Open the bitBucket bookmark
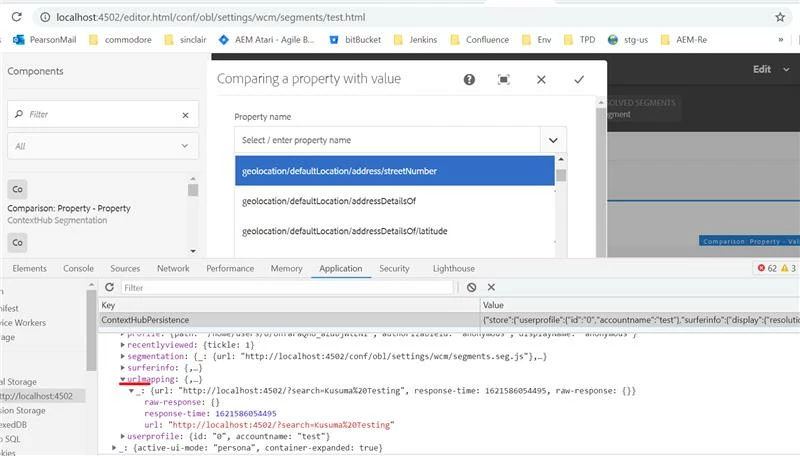The image size is (800, 456). (x=355, y=40)
